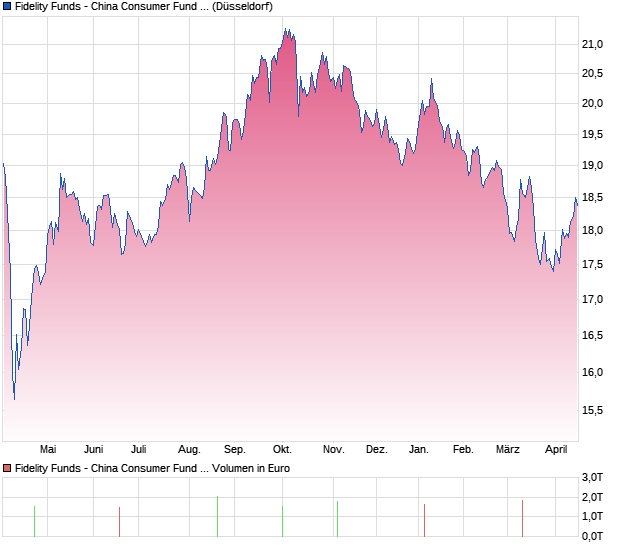Image resolution: width=620 pixels, height=546 pixels.
Task: Click the 18,0 price axis value
Action: [x=592, y=230]
